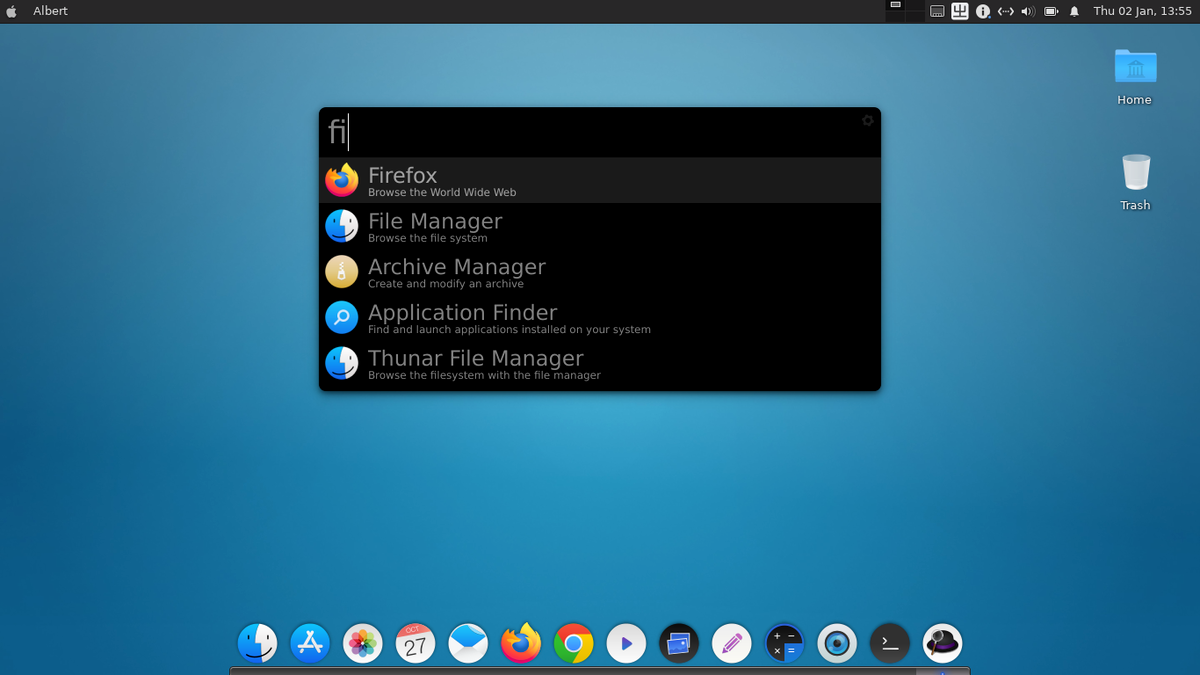Open the Albert launcher icon in the dock
This screenshot has height=675, width=1200.
click(941, 643)
